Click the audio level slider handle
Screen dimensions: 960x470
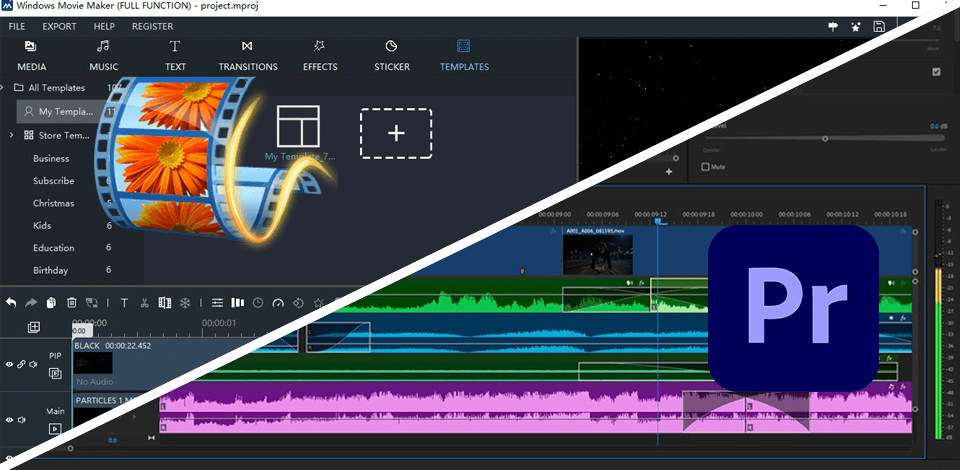825,139
